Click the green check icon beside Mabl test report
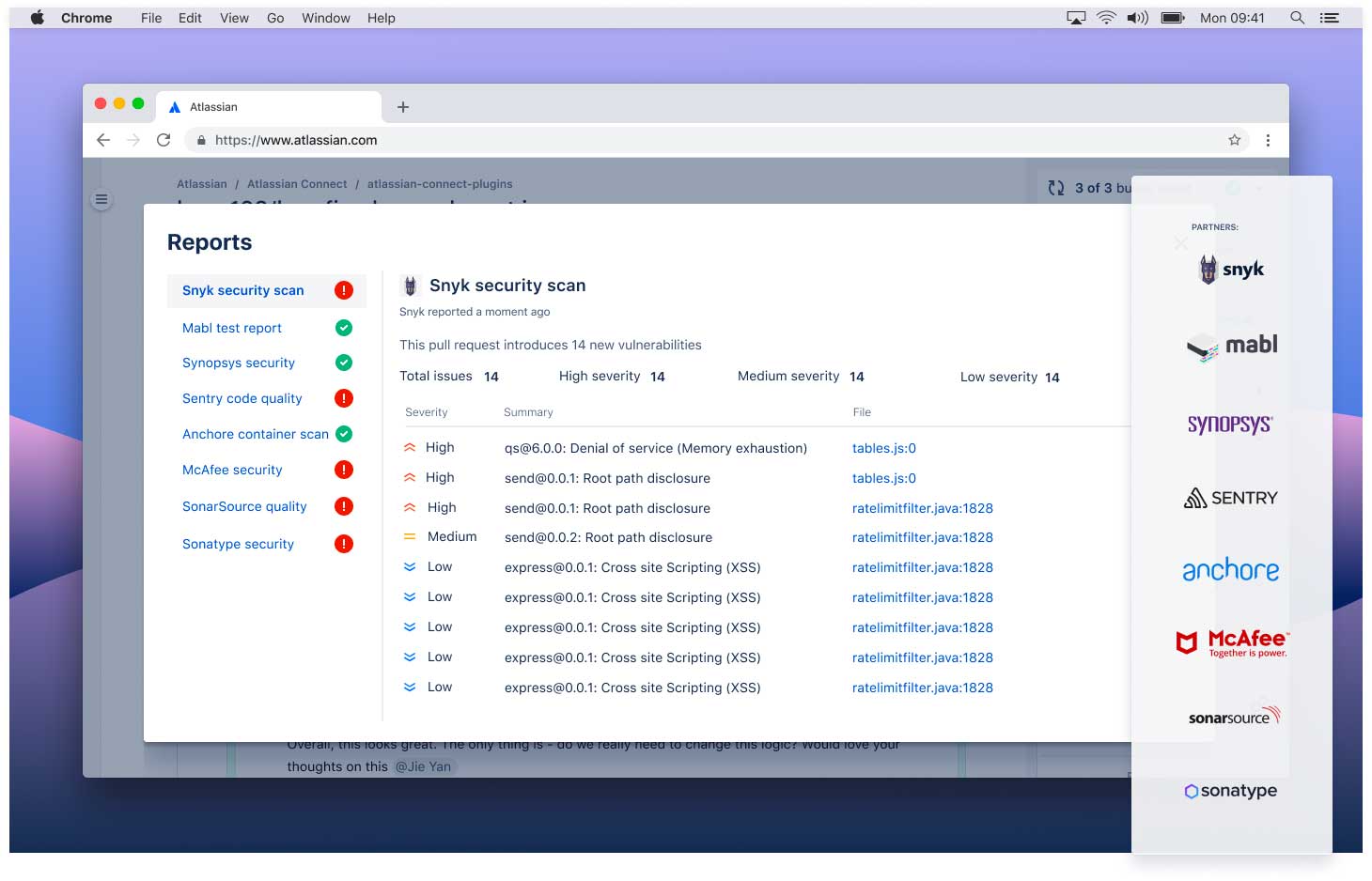Screen dimensions: 1372x881 344,328
